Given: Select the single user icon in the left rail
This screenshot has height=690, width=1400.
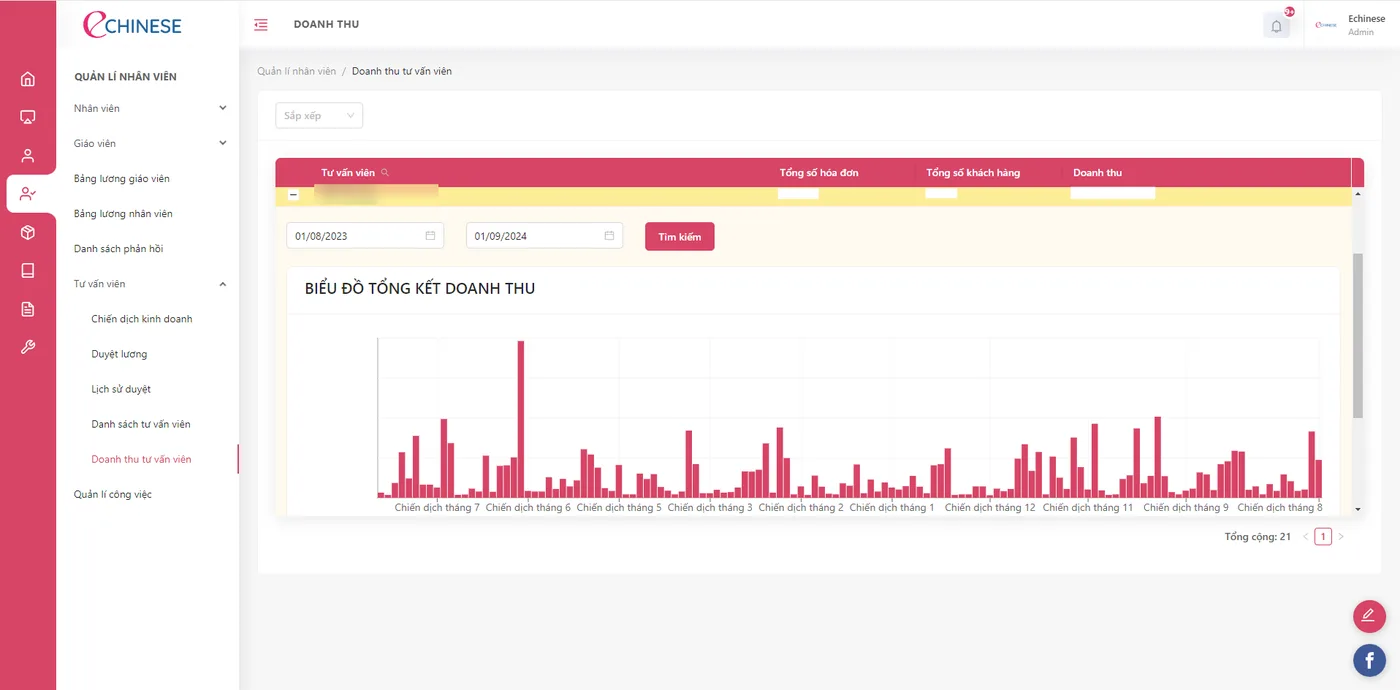Looking at the screenshot, I should (28, 155).
